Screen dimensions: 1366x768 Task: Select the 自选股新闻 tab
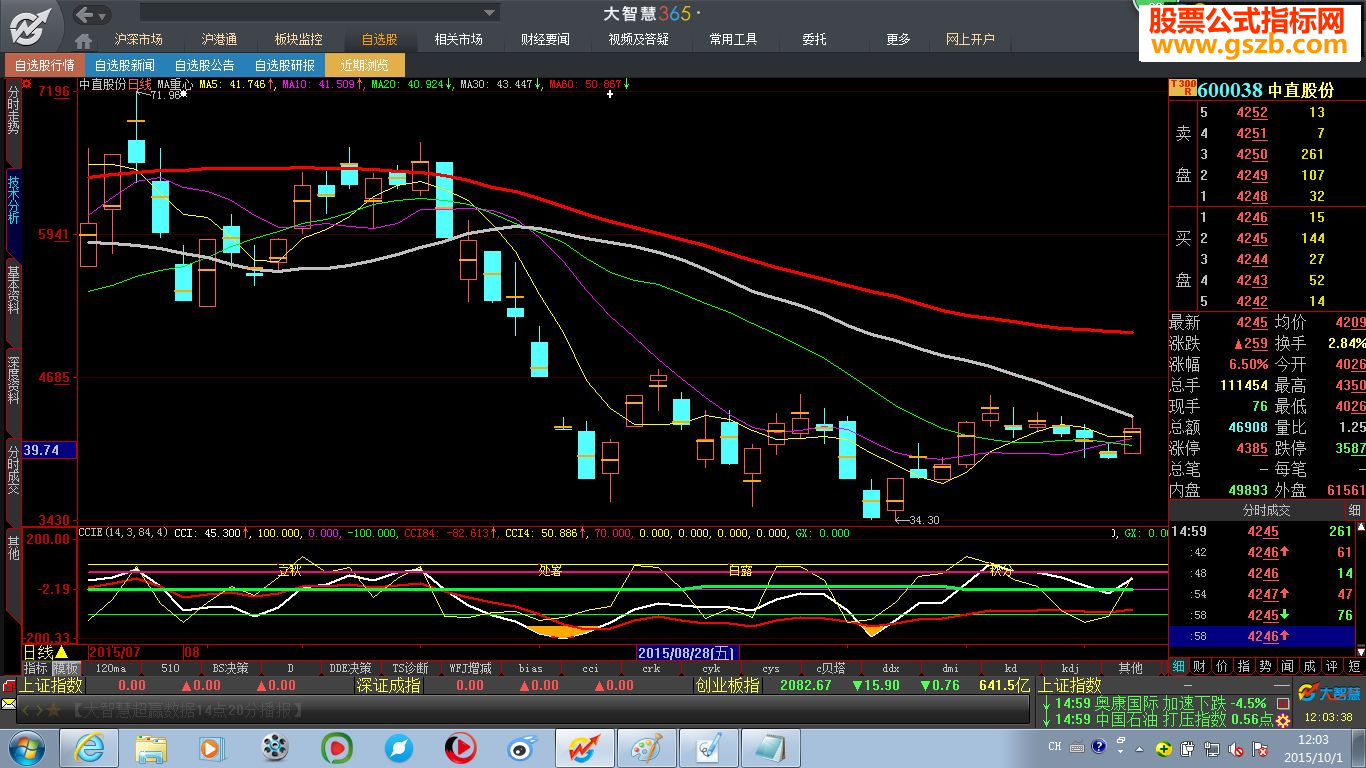pos(125,65)
